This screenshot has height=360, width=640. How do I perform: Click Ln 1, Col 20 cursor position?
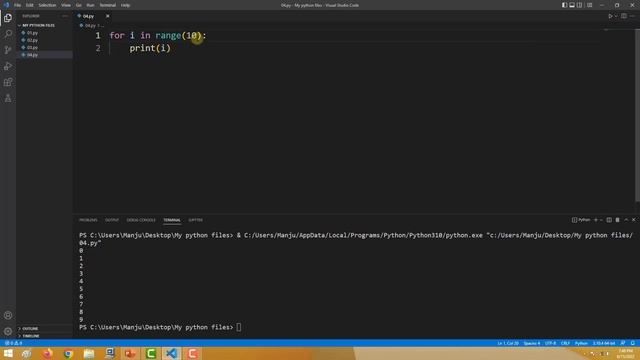click(x=508, y=343)
